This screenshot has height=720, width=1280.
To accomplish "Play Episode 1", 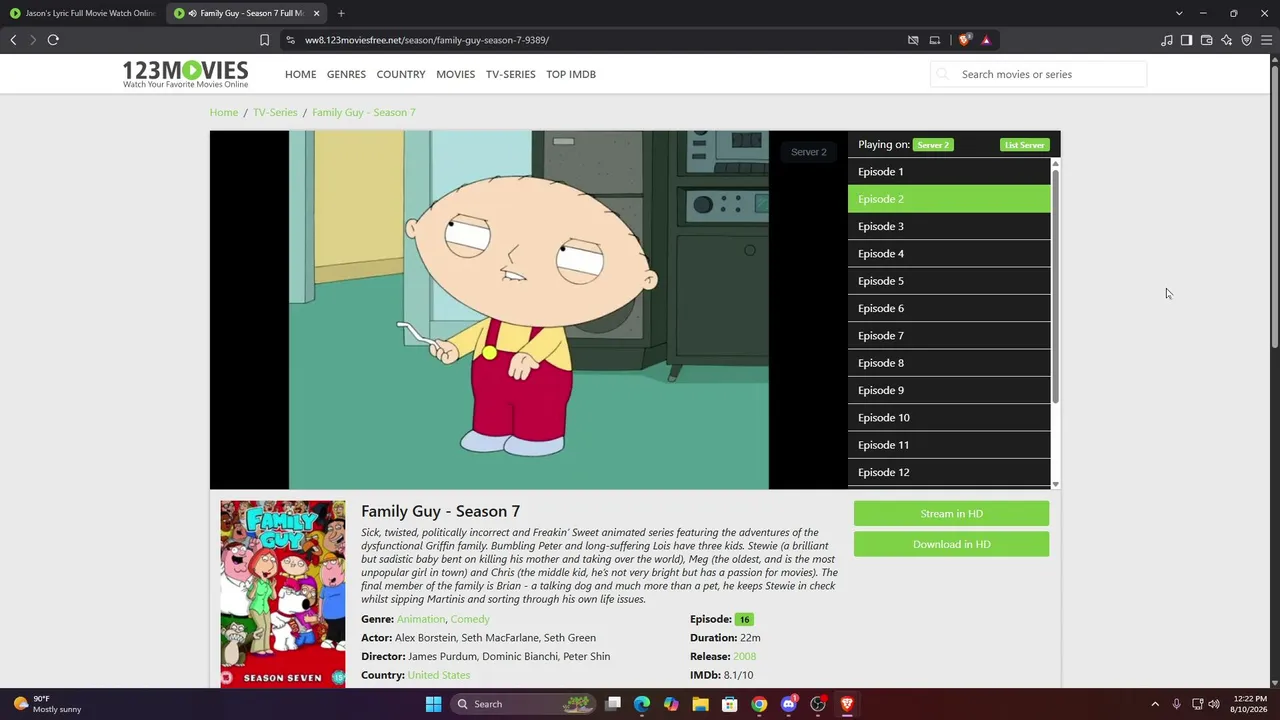I will (949, 172).
